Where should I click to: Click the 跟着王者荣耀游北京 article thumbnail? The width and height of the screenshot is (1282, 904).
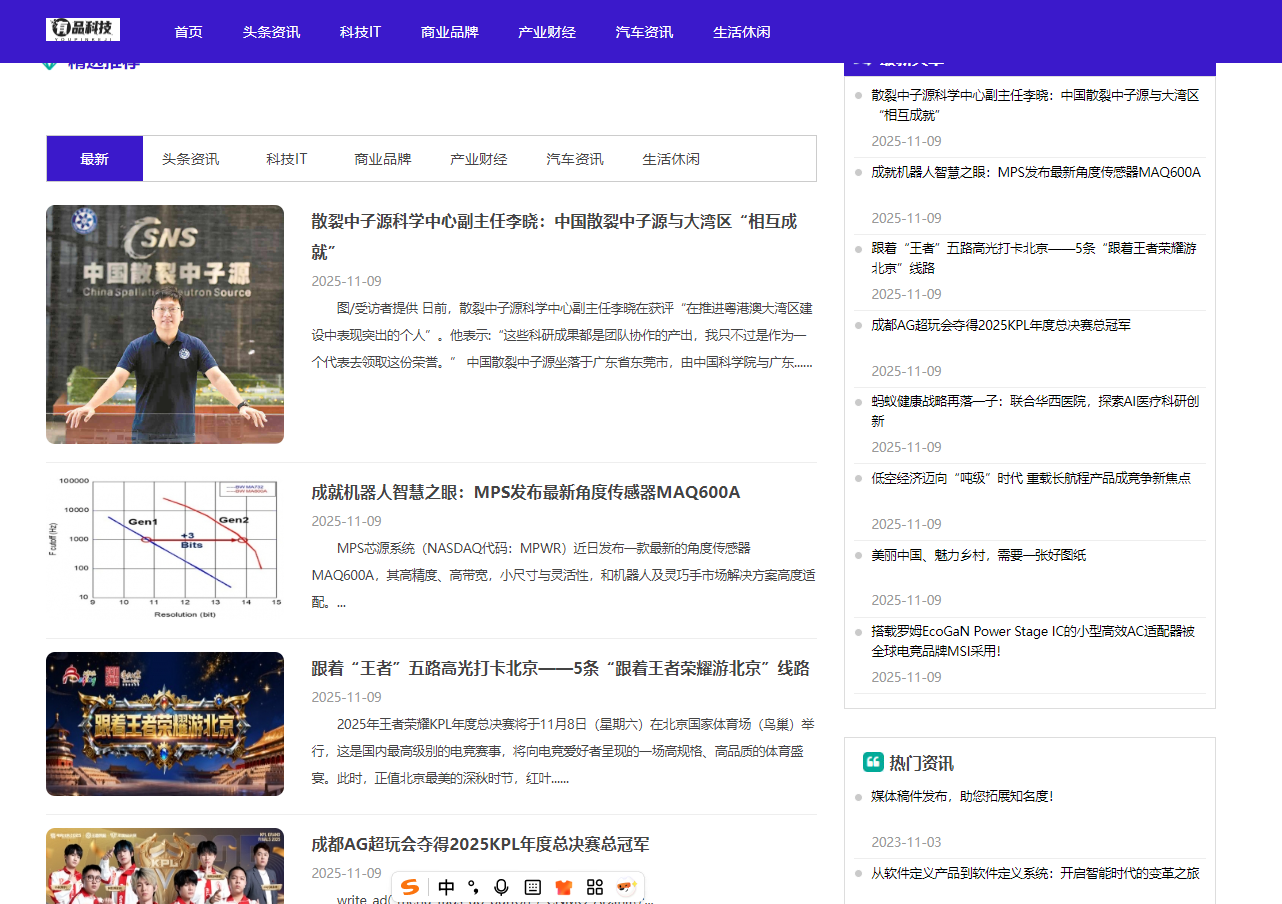(165, 724)
